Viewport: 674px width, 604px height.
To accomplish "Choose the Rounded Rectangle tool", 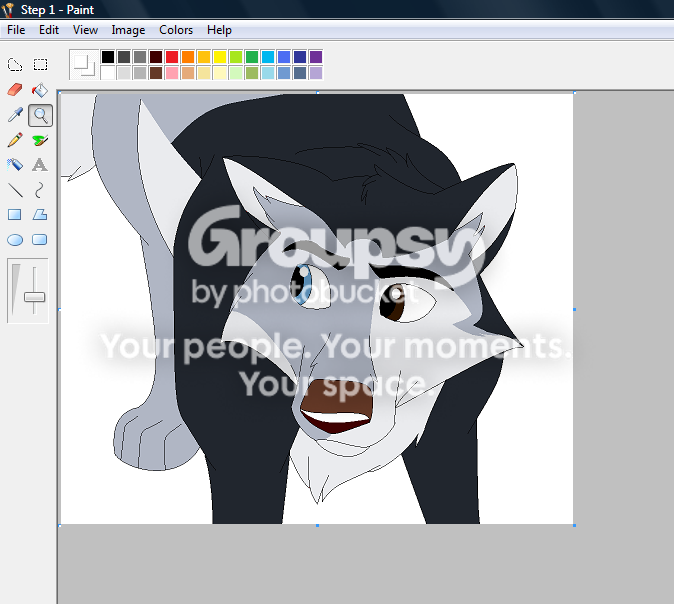I will pyautogui.click(x=40, y=239).
